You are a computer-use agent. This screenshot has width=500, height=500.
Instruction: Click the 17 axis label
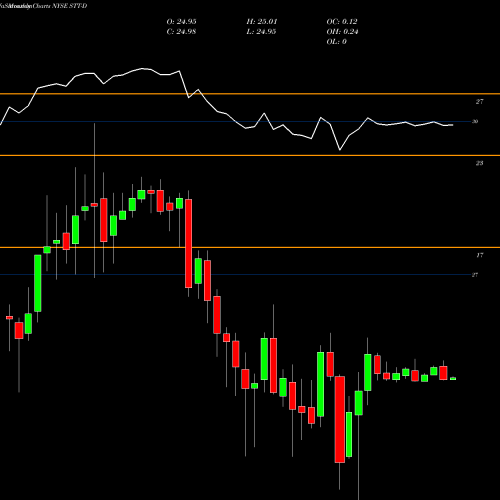pos(479,255)
